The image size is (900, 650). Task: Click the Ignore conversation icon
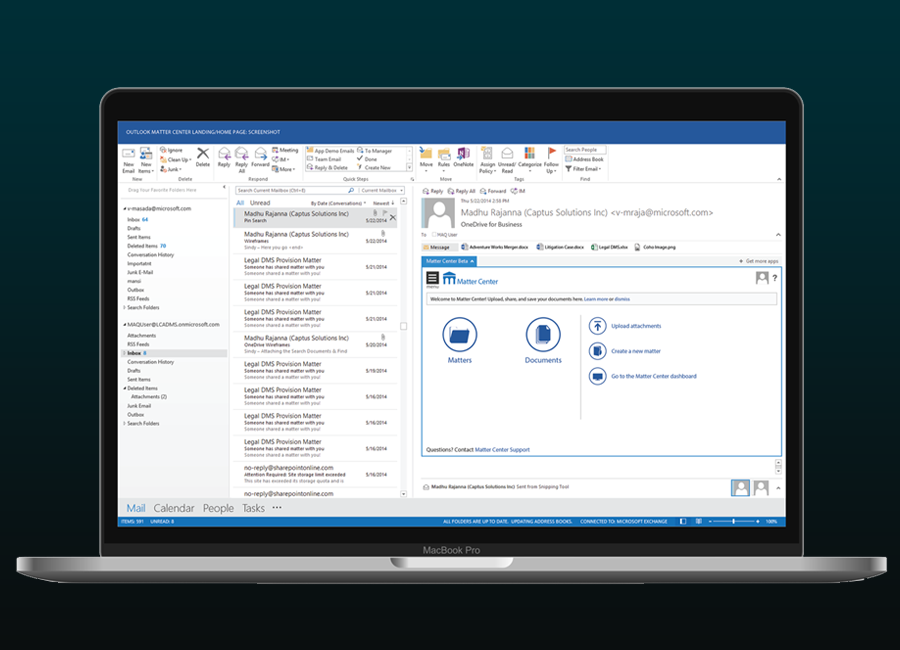(163, 150)
